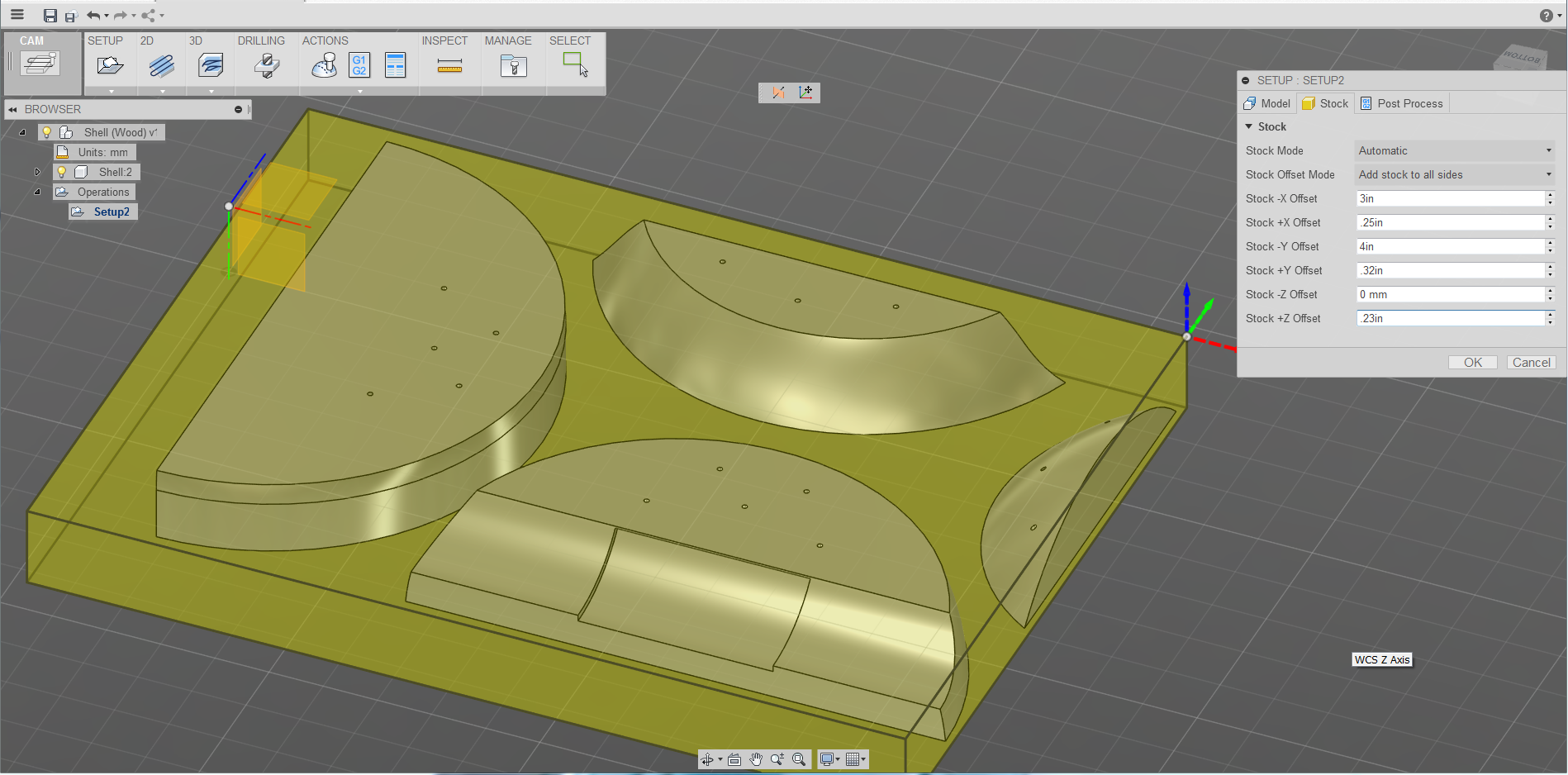Click the 2D toolpath icon
The width and height of the screenshot is (1568, 775).
tap(162, 65)
